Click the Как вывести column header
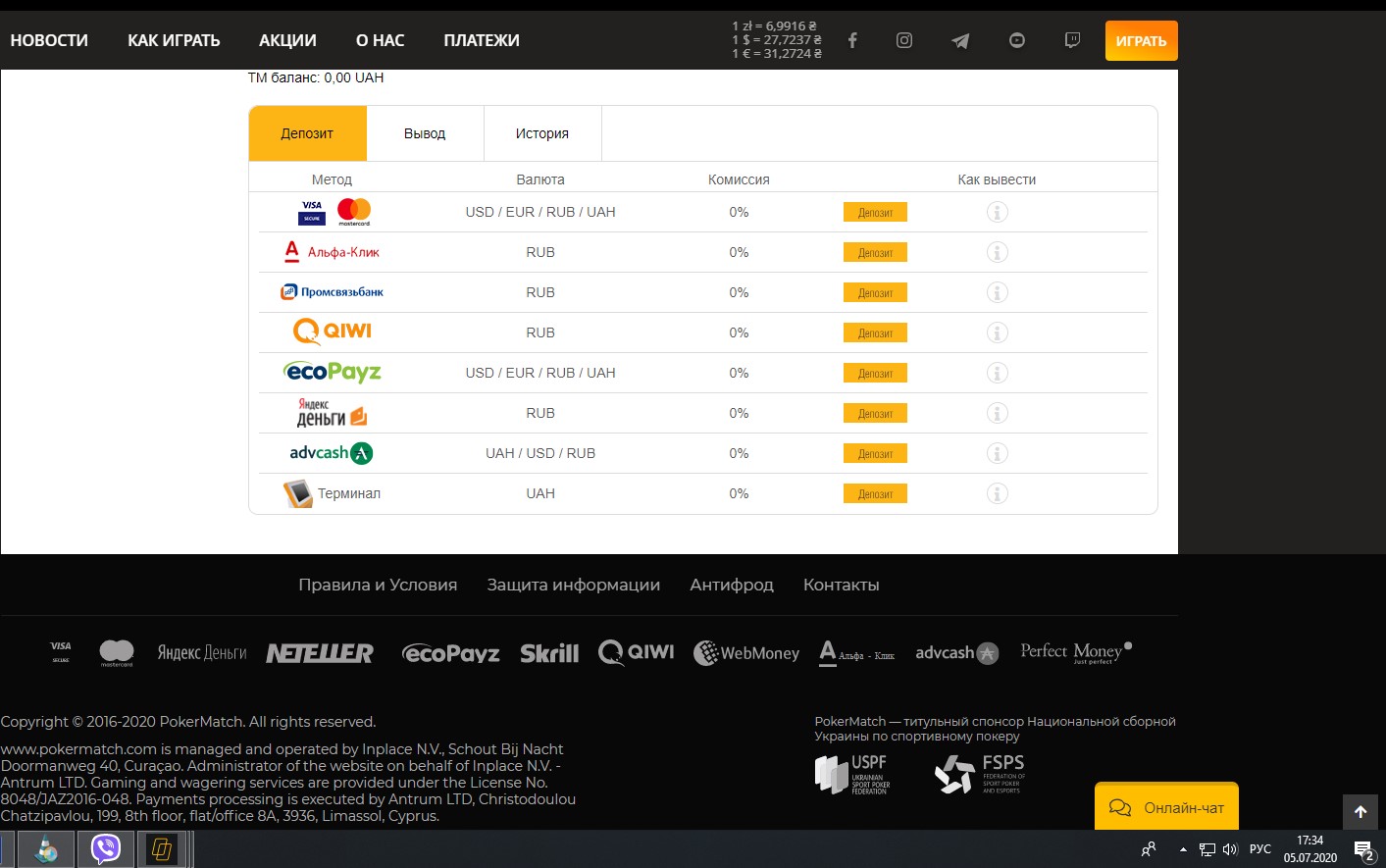 (997, 179)
